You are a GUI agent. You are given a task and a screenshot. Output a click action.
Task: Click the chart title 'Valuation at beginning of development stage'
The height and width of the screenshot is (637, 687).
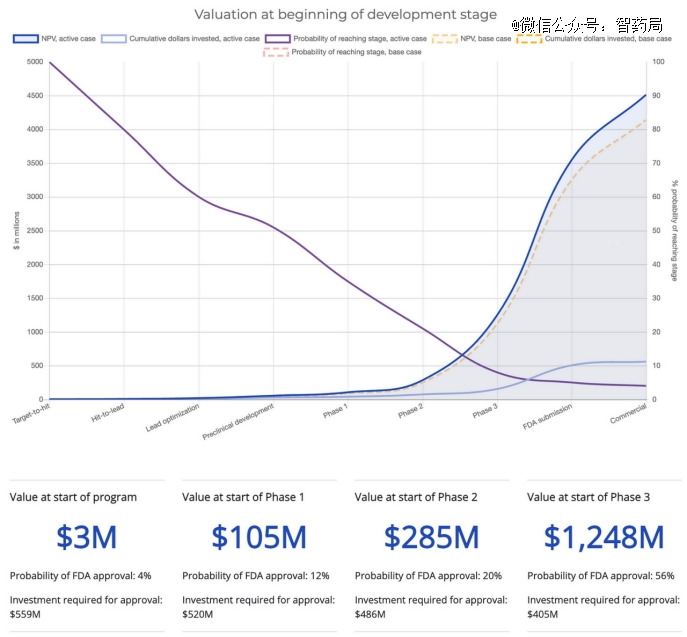coord(346,14)
